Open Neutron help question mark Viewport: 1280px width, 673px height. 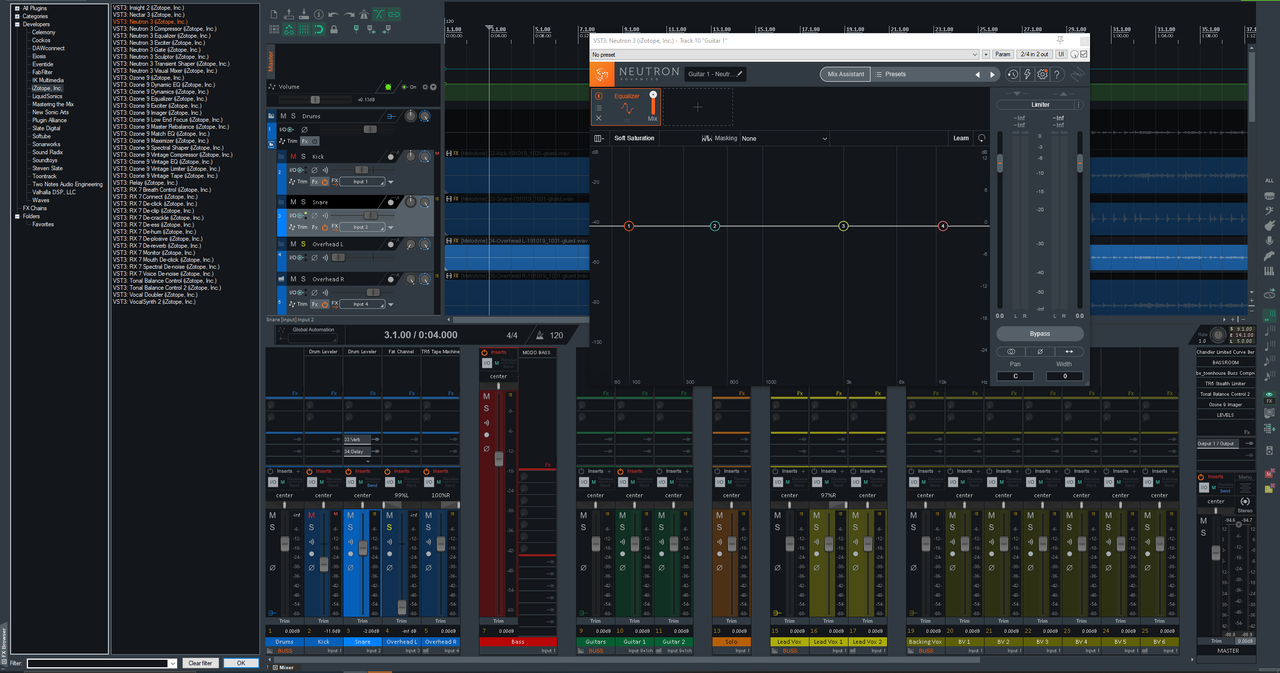tap(1057, 74)
